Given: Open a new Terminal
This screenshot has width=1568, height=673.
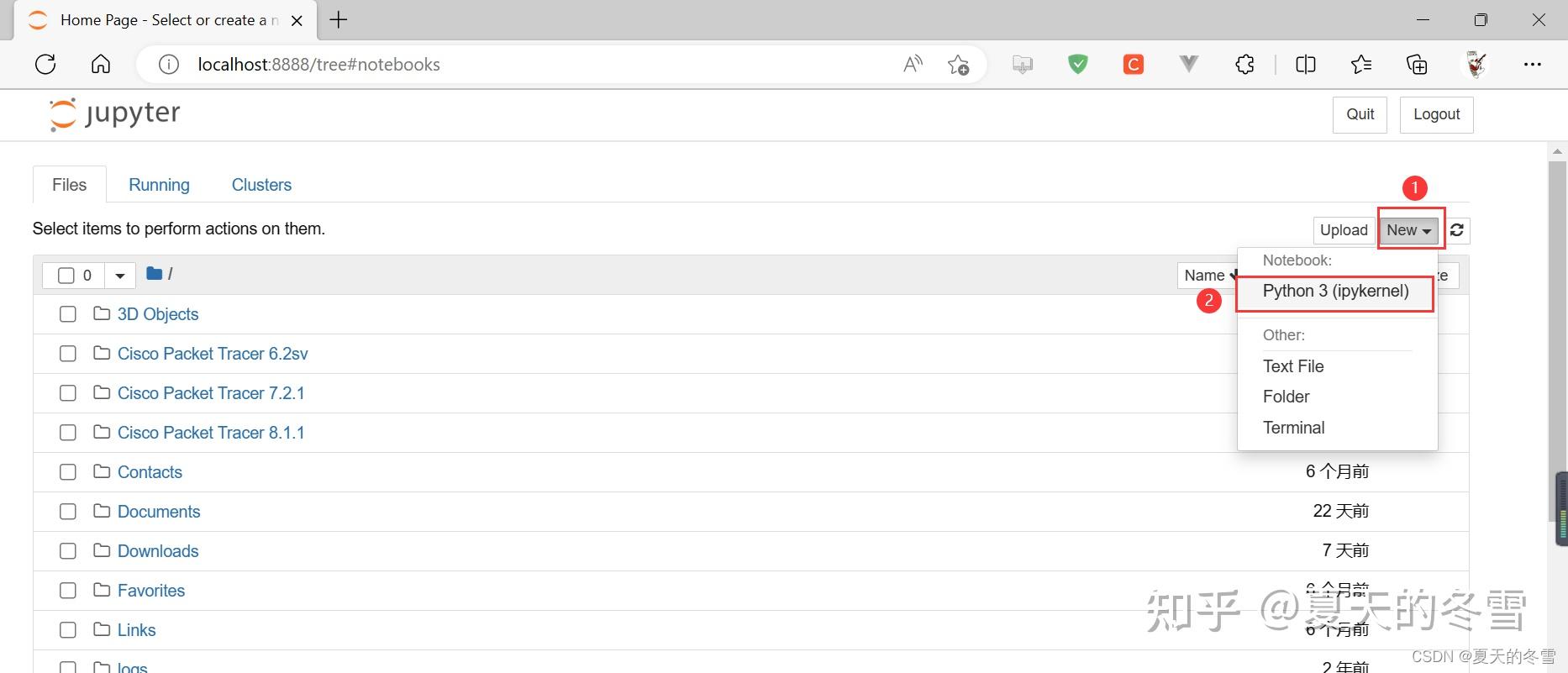Looking at the screenshot, I should pos(1294,428).
